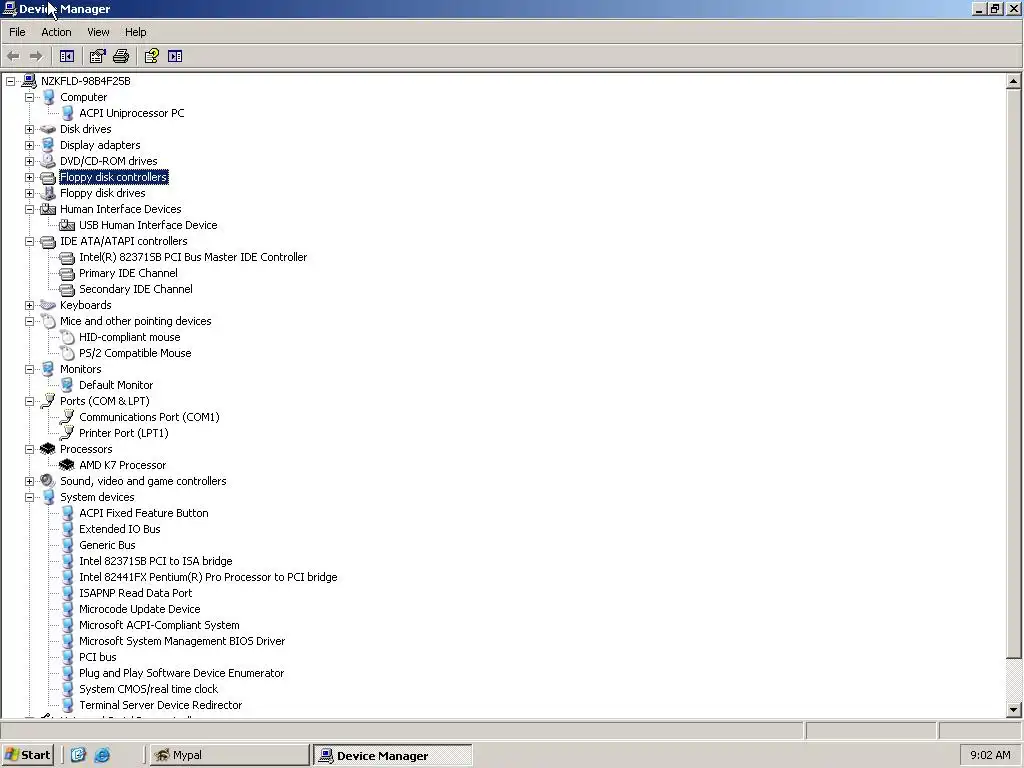1024x768 pixels.
Task: Expand the Keyboards node
Action: pyautogui.click(x=29, y=305)
